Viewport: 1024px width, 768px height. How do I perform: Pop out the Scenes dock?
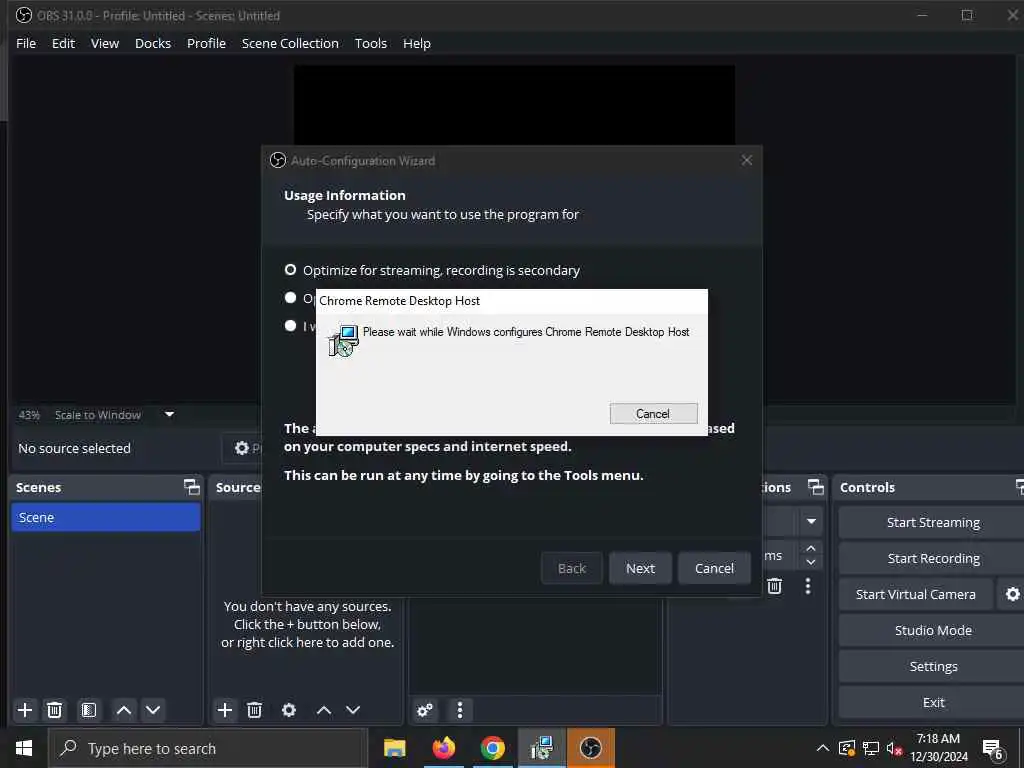pos(191,487)
